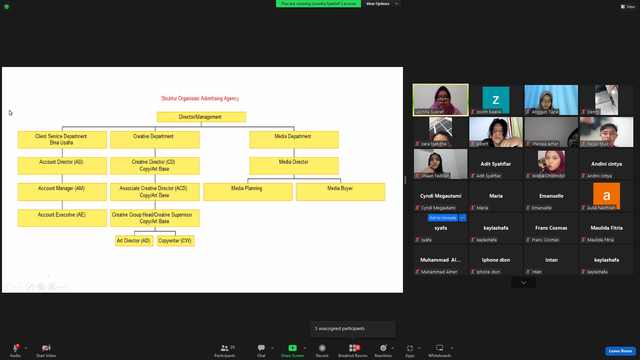The image size is (640, 360).
Task: Expand chat options caret next to Chat
Action: pos(272,348)
